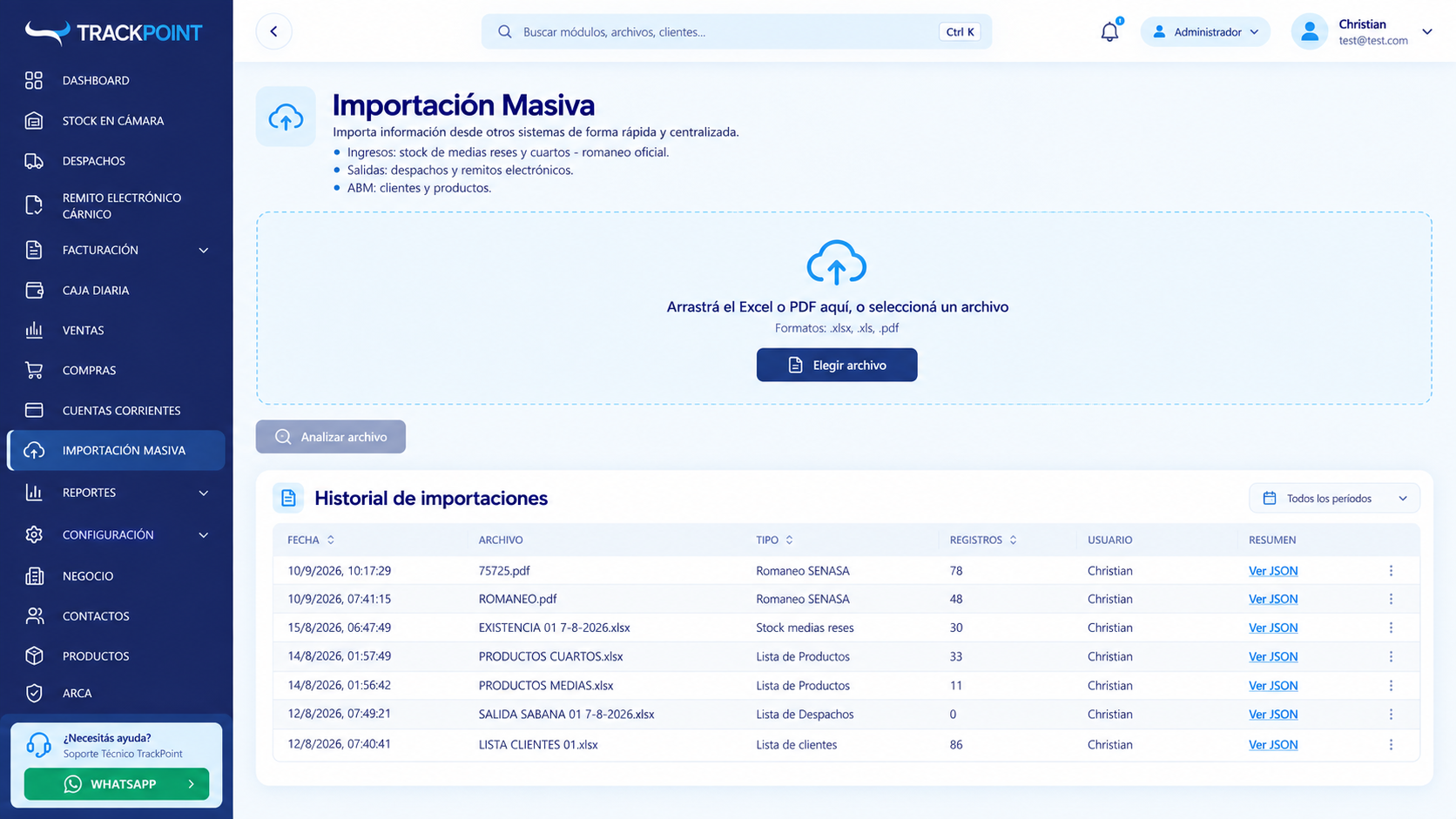Open WhatsApp support button
Screen dimensions: 1456x819
click(117, 784)
